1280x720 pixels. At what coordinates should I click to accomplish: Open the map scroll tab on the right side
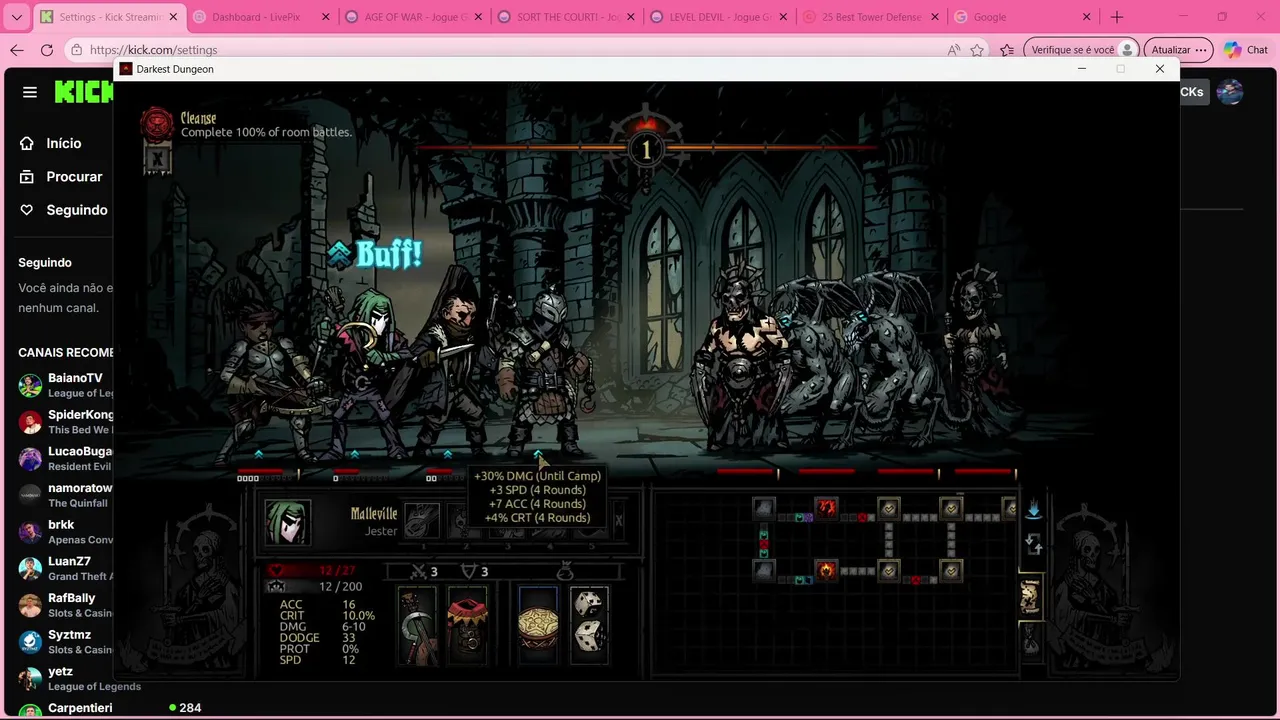point(1030,597)
